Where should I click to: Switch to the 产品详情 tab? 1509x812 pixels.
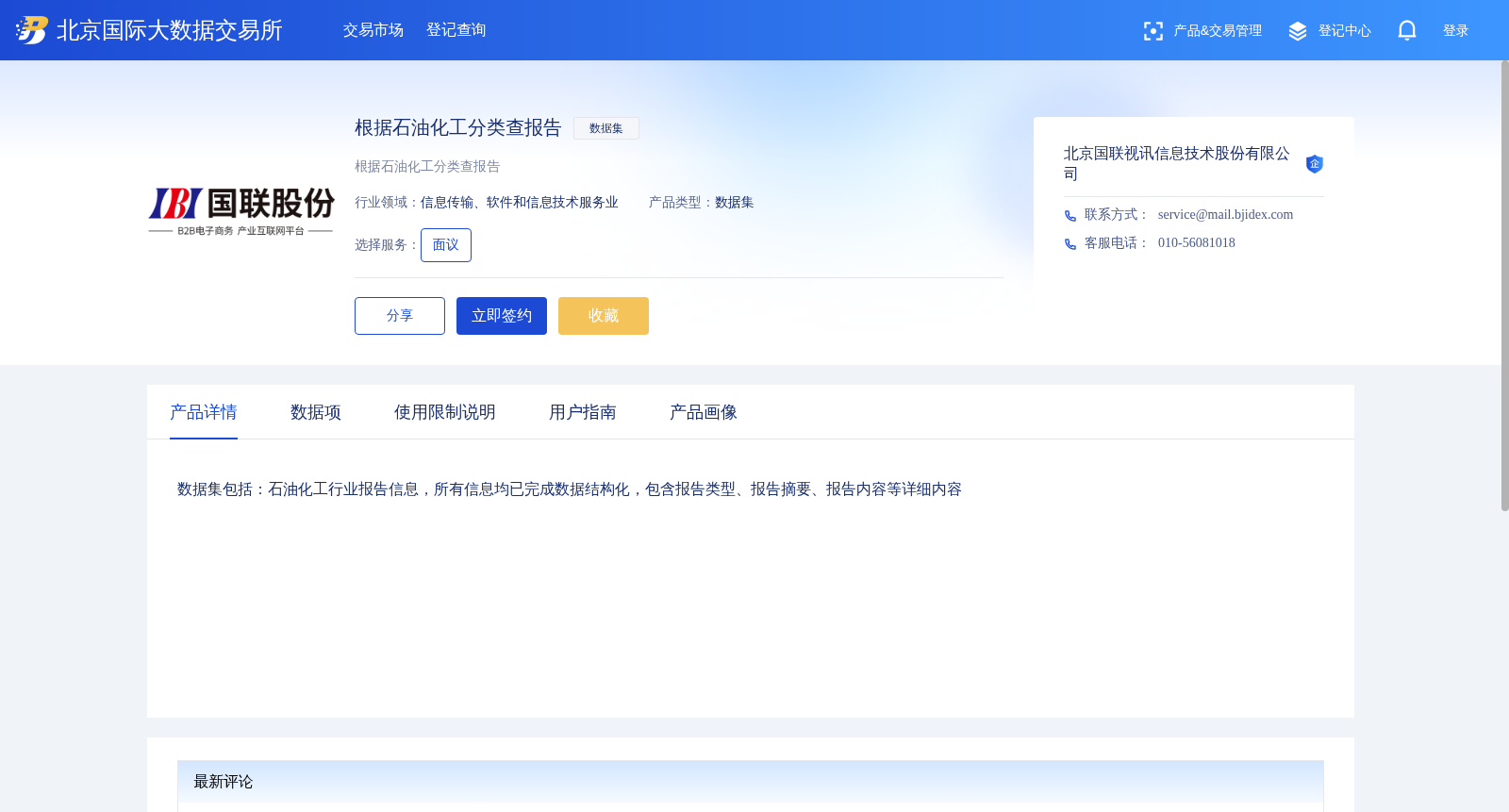[x=204, y=412]
